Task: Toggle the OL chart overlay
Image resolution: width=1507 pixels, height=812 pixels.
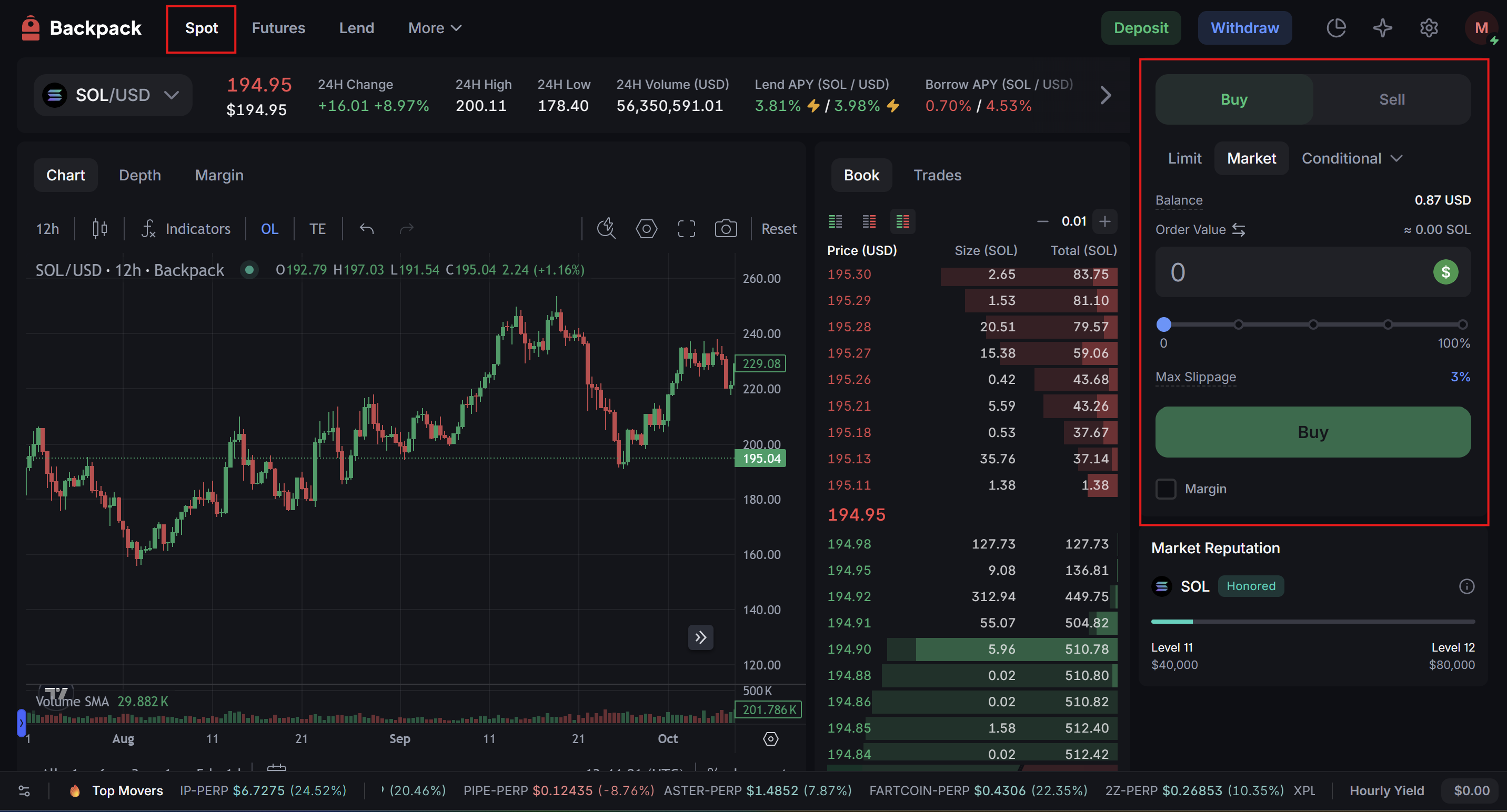Action: [269, 229]
